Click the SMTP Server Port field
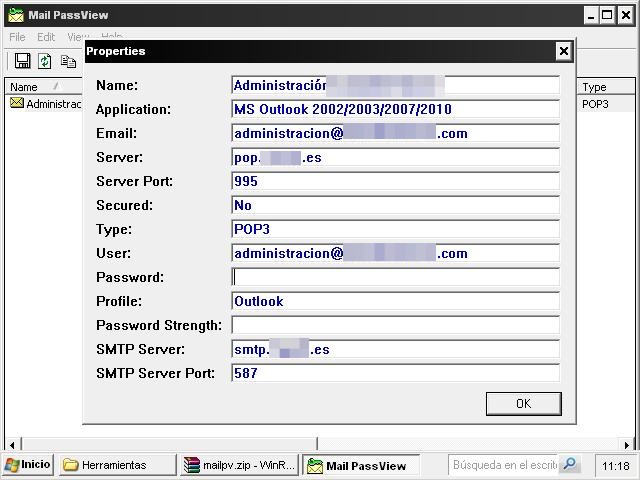 395,373
